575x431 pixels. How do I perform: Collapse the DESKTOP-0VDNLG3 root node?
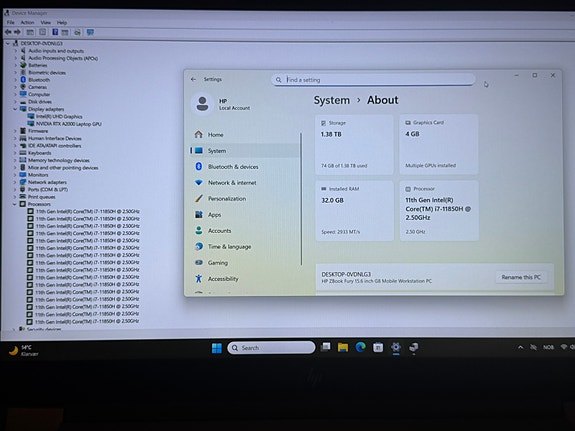(x=8, y=43)
